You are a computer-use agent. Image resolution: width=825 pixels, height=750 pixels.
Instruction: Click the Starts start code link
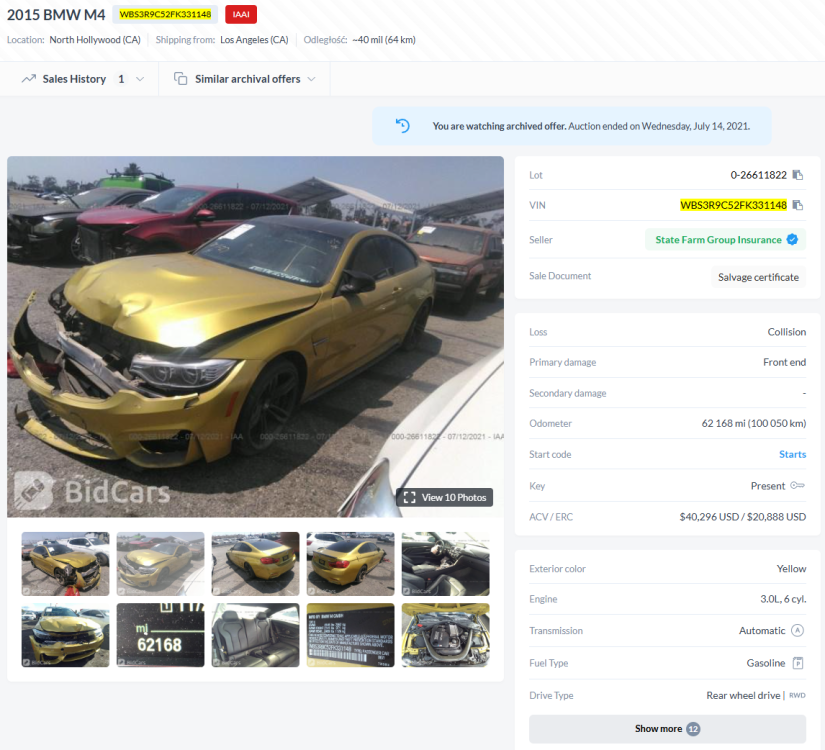pyautogui.click(x=792, y=454)
